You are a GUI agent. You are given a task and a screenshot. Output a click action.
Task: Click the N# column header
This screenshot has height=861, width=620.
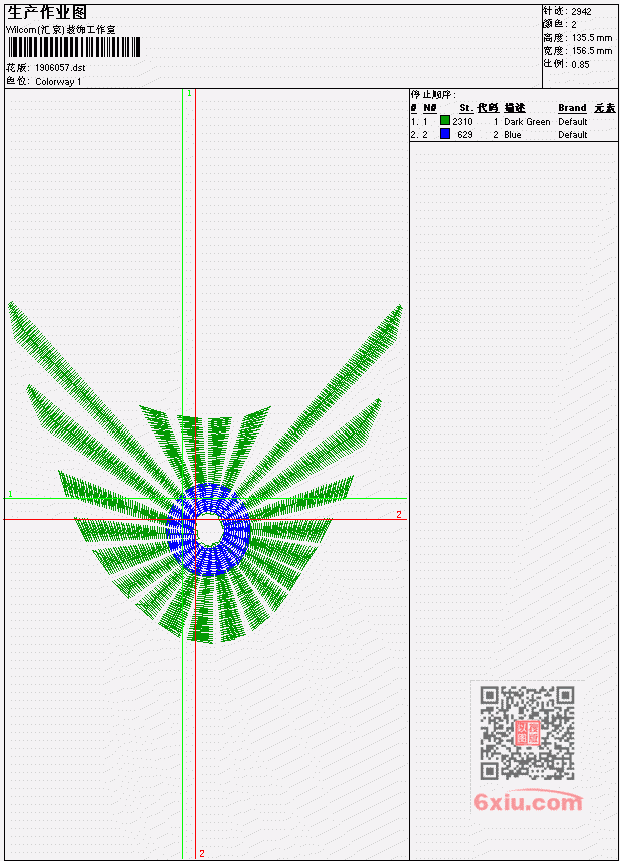tap(429, 108)
